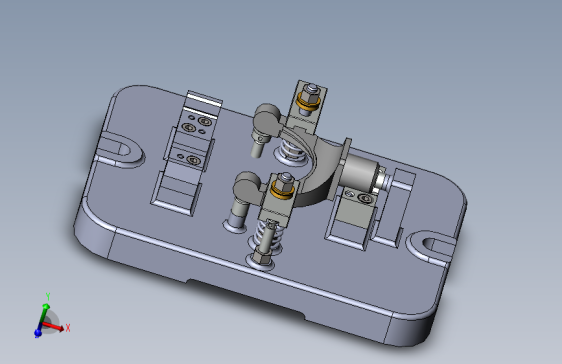562x364 pixels.
Task: Select the support post under the lower clamp arm
Action: click(x=238, y=212)
